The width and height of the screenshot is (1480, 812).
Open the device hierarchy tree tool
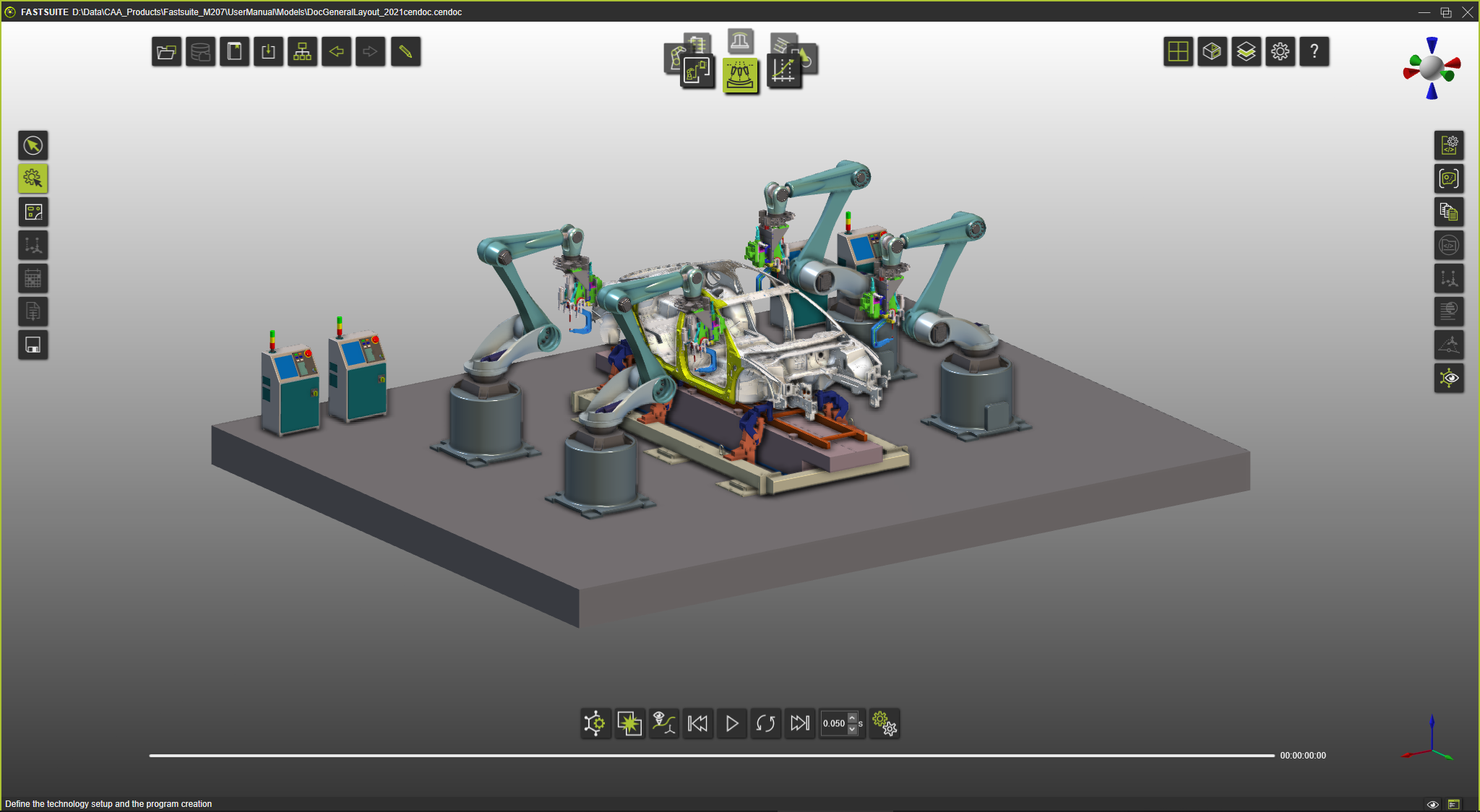coord(302,51)
